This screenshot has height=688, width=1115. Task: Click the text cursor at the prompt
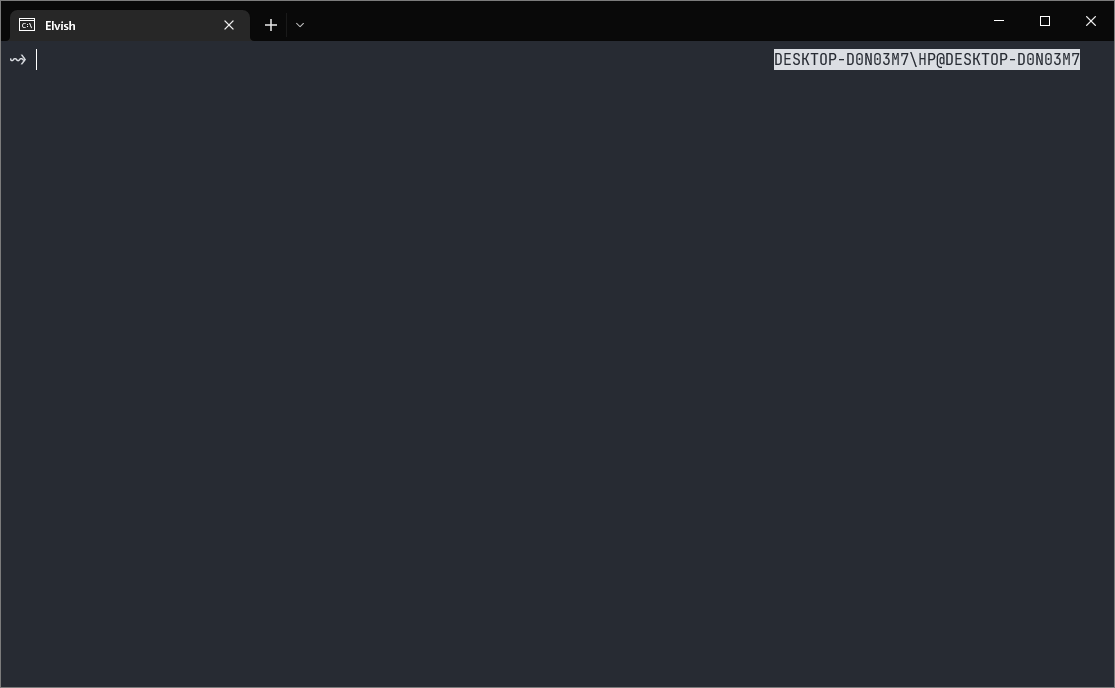[36, 60]
